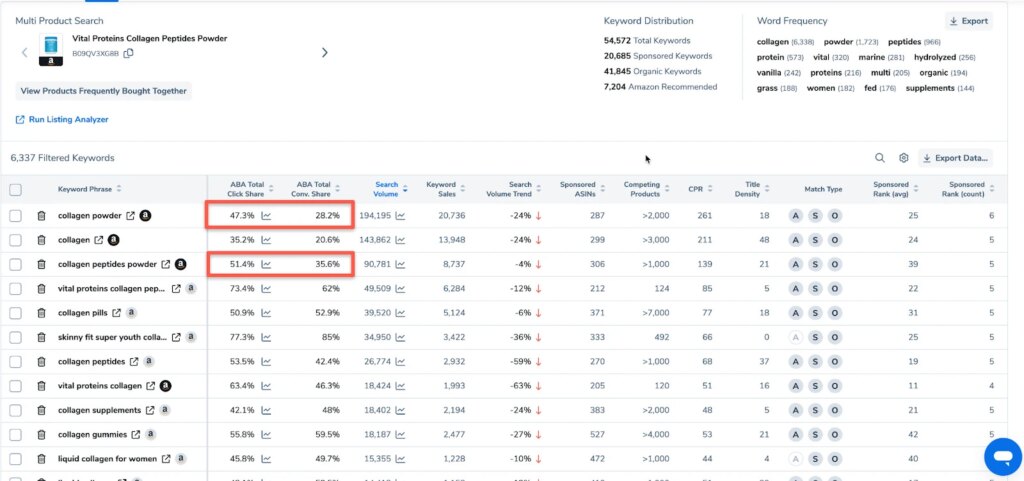Go to previous product with left chevron
Image resolution: width=1024 pixels, height=481 pixels.
coord(25,52)
